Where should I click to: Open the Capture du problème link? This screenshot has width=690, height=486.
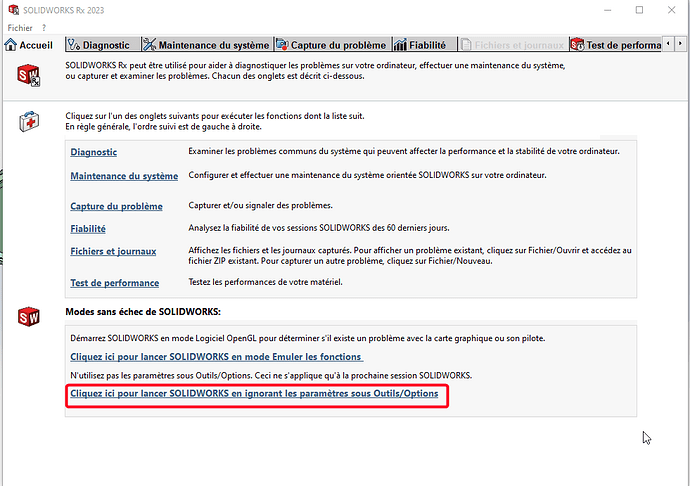tap(116, 206)
